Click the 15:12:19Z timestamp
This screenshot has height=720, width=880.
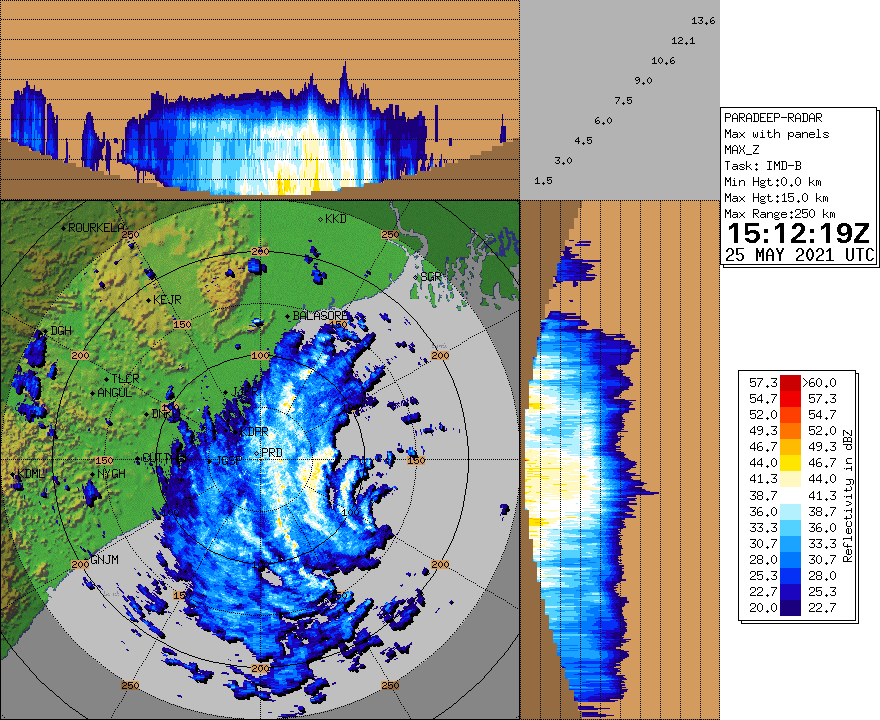(799, 234)
